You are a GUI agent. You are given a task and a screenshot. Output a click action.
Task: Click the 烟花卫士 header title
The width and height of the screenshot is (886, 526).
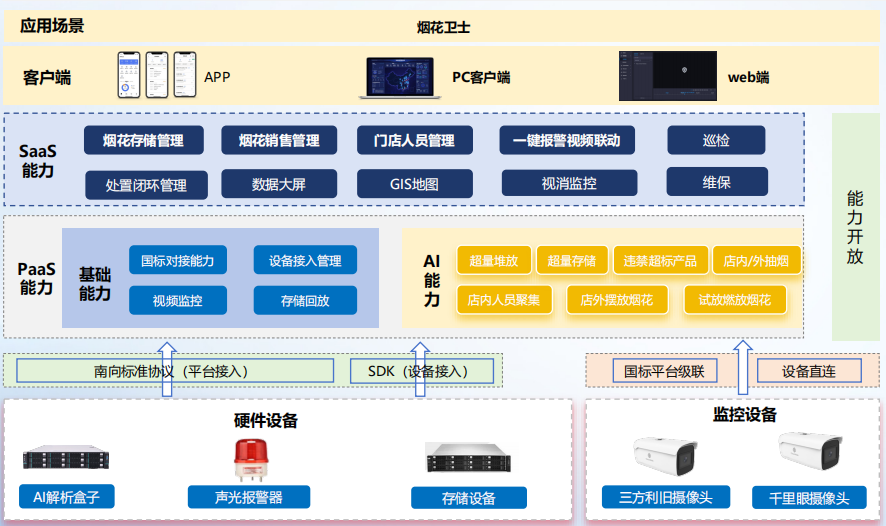pyautogui.click(x=444, y=27)
